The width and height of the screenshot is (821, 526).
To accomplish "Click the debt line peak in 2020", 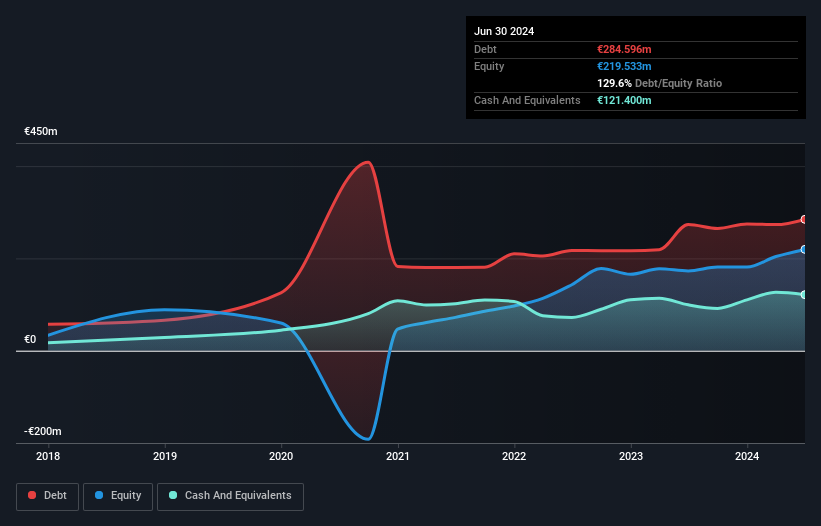I will pyautogui.click(x=368, y=162).
